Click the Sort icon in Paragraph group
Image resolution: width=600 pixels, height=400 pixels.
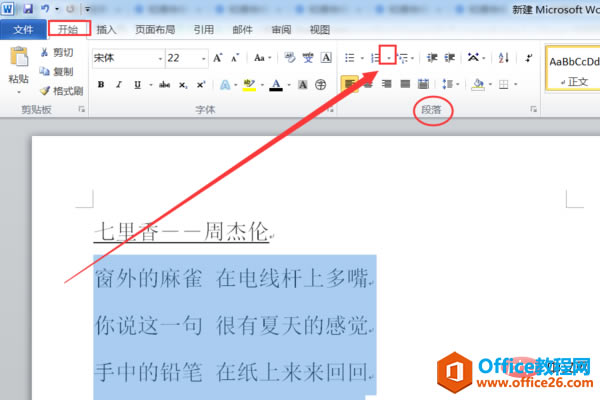tap(504, 58)
